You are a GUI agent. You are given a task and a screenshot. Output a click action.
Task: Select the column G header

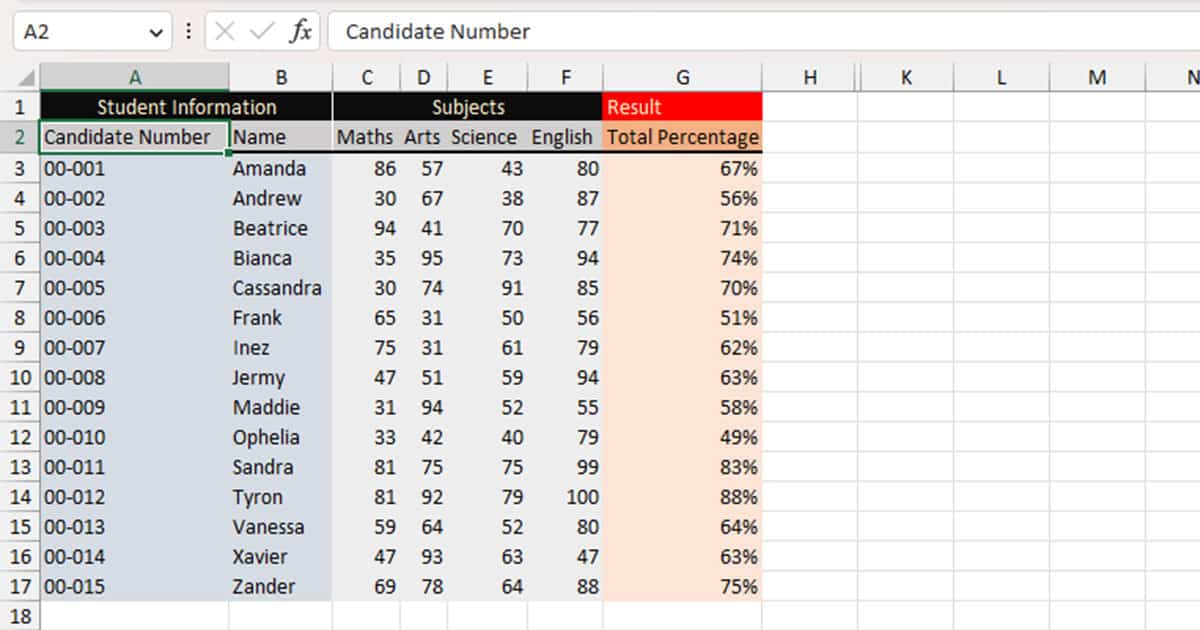[x=682, y=78]
